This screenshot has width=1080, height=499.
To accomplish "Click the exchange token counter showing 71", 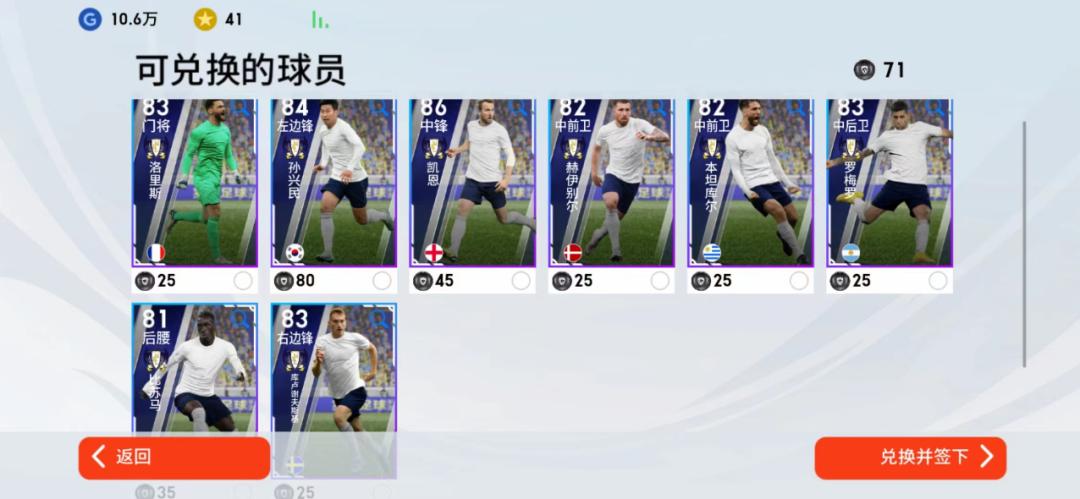I will 880,70.
